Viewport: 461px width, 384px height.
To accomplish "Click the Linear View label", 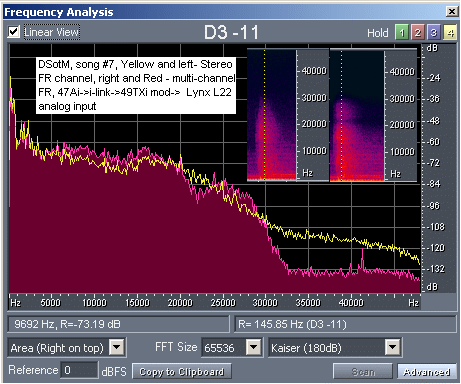I will pos(51,32).
